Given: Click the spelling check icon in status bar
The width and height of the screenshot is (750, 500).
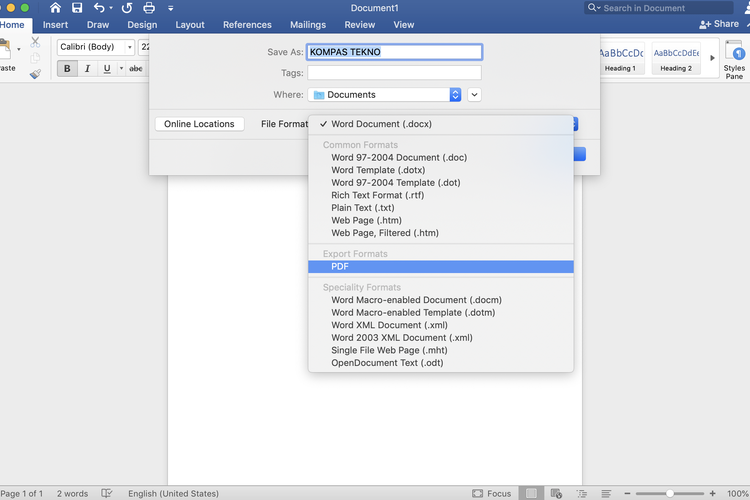Looking at the screenshot, I should tap(107, 493).
